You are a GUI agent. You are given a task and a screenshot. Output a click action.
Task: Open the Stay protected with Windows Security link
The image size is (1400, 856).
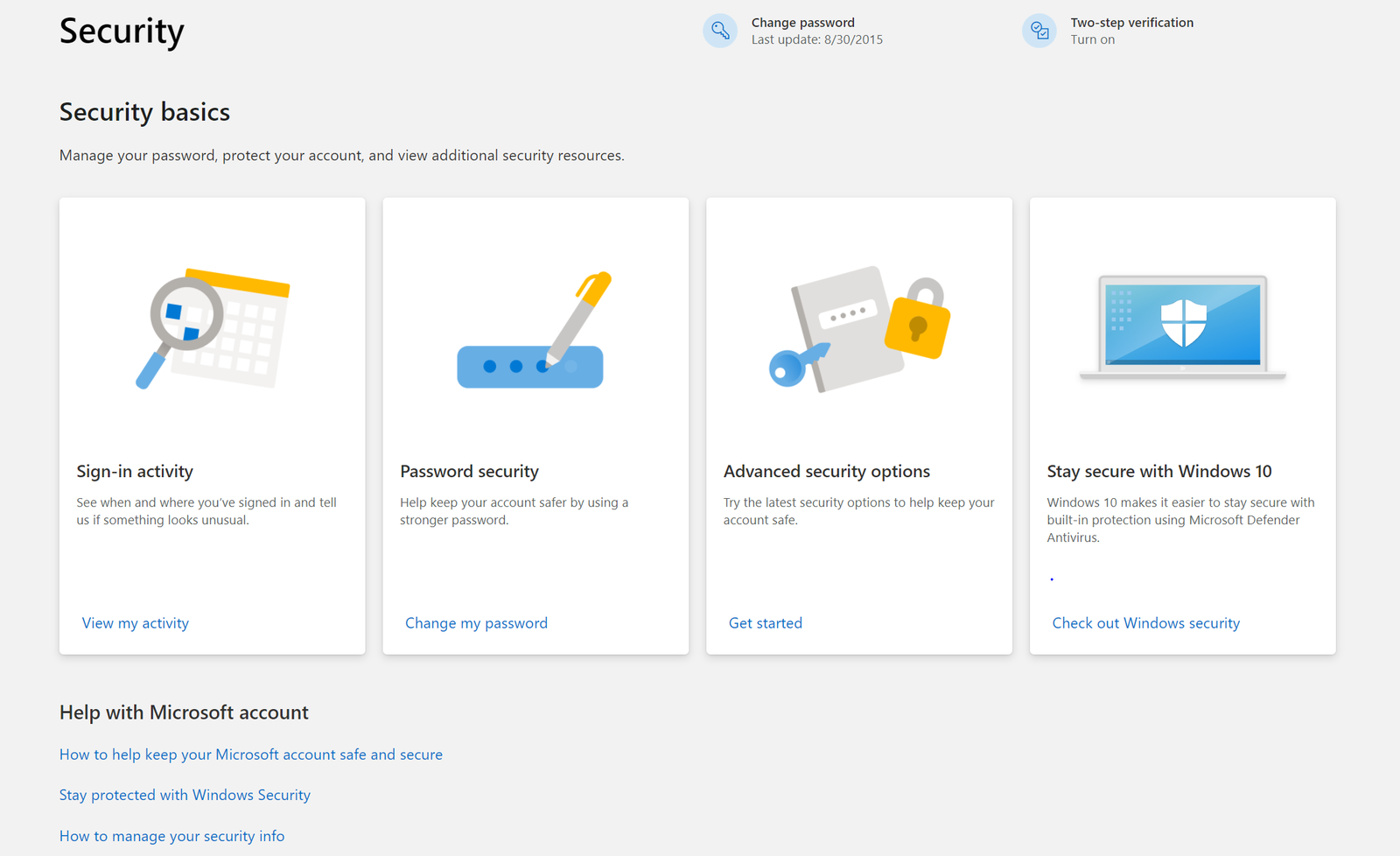pyautogui.click(x=185, y=795)
